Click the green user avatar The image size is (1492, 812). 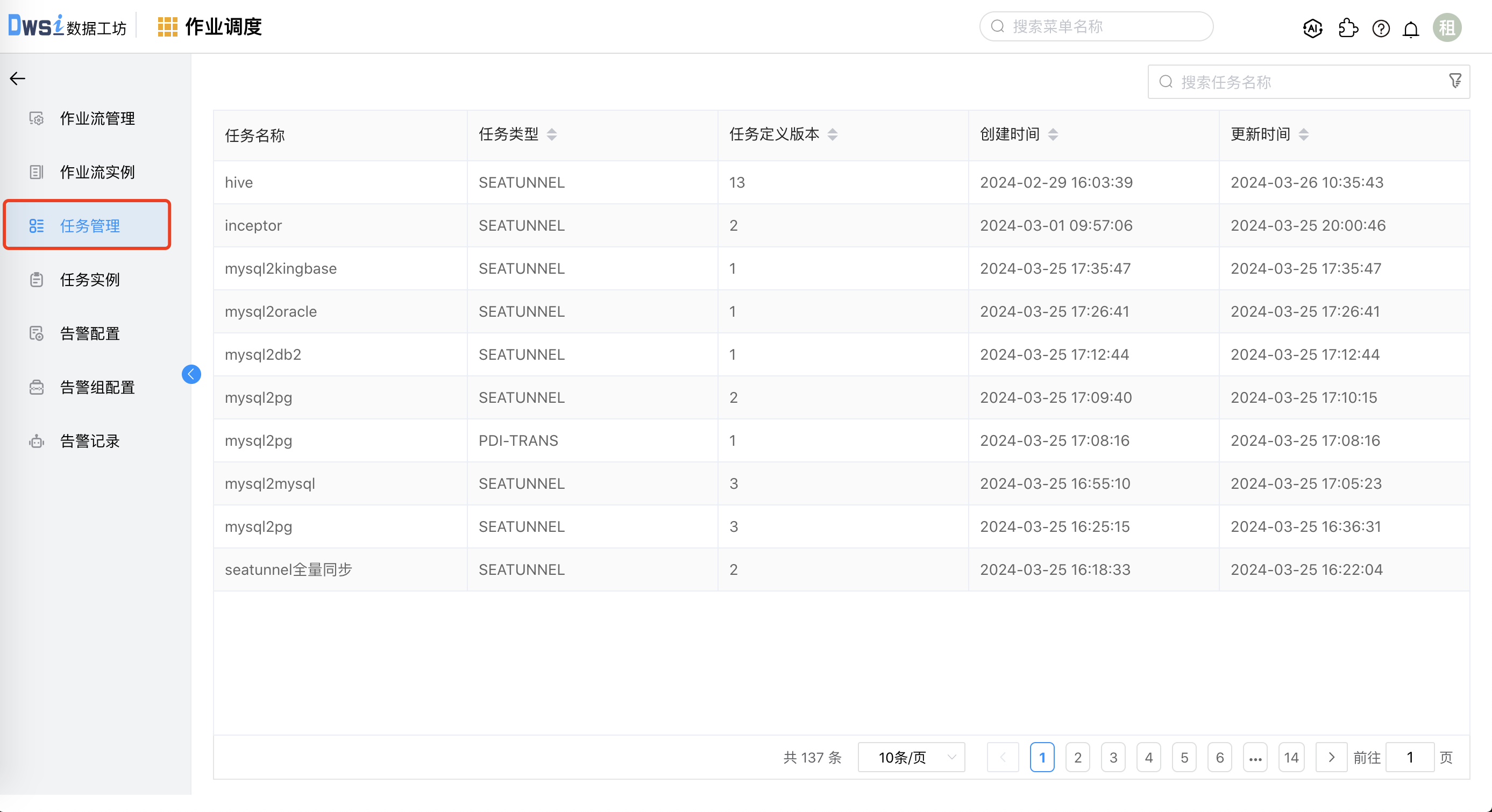pyautogui.click(x=1447, y=28)
